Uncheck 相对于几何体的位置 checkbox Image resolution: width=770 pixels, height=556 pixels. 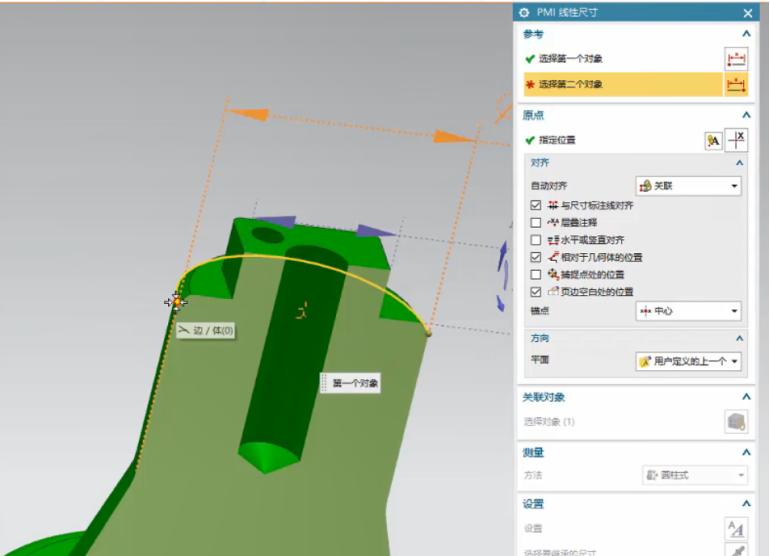tap(536, 257)
